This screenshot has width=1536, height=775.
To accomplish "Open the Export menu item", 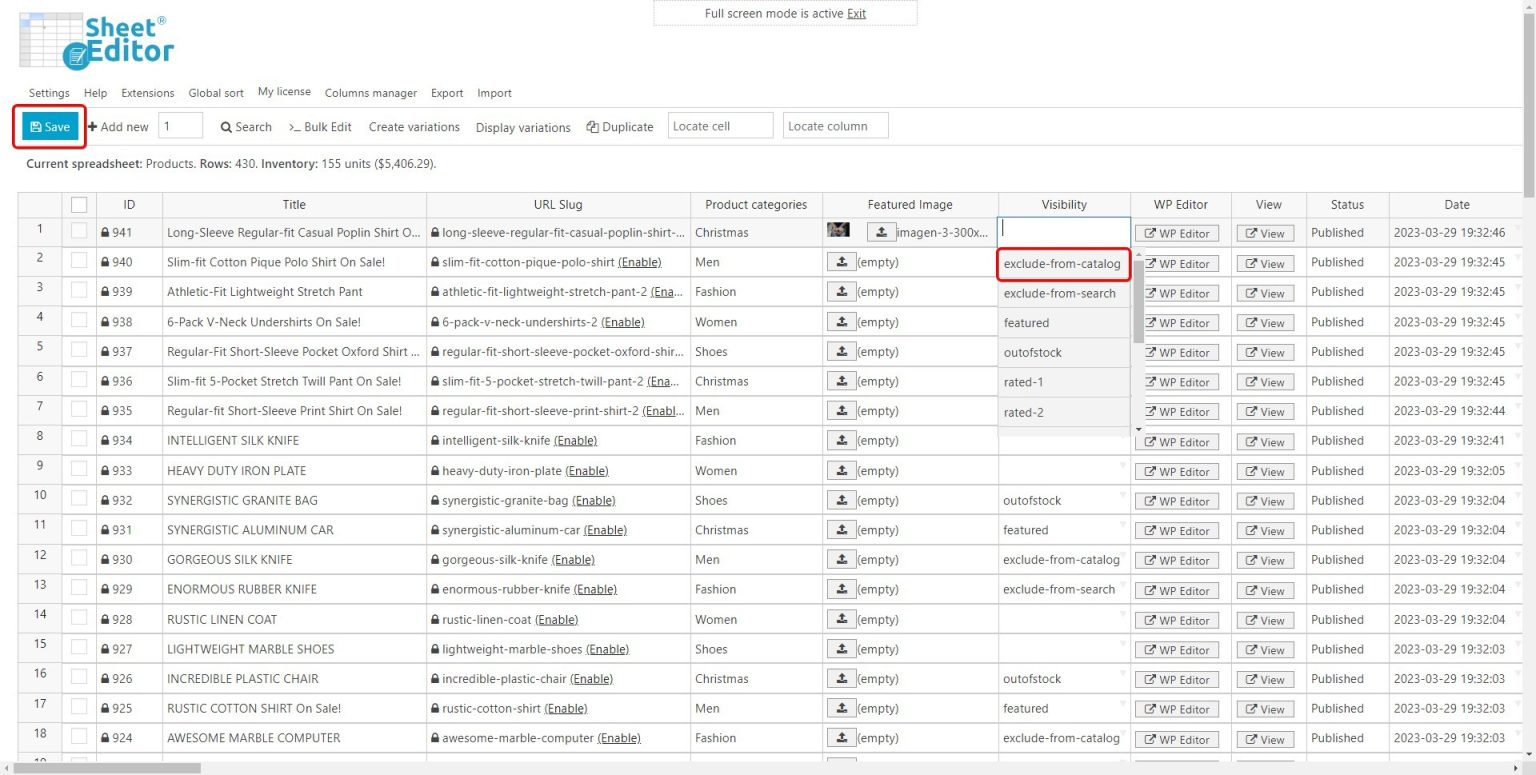I will [x=447, y=92].
